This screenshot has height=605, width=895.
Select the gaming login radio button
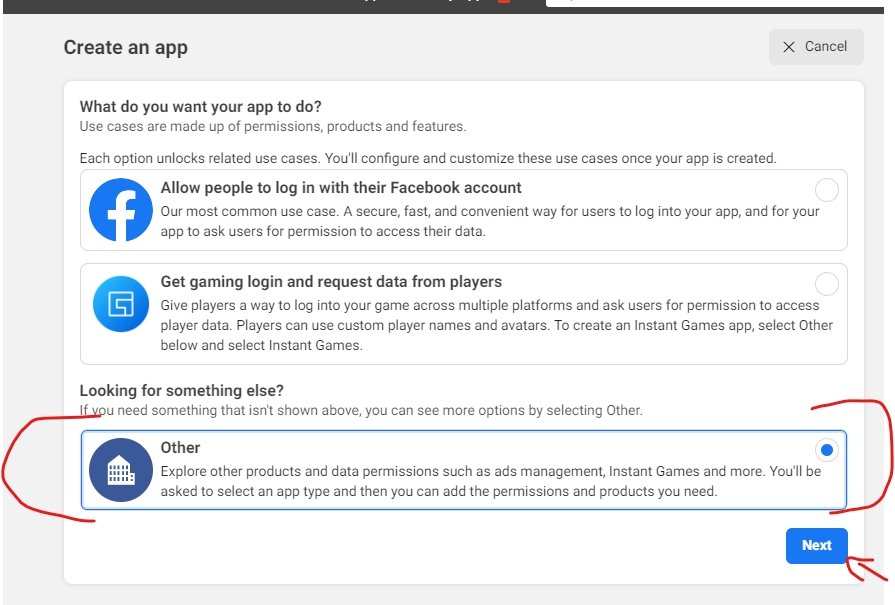point(827,284)
